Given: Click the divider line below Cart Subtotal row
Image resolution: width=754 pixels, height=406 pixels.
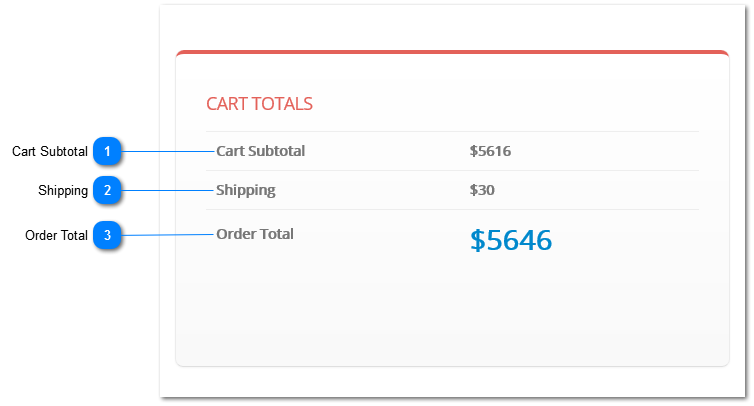Looking at the screenshot, I should (452, 170).
